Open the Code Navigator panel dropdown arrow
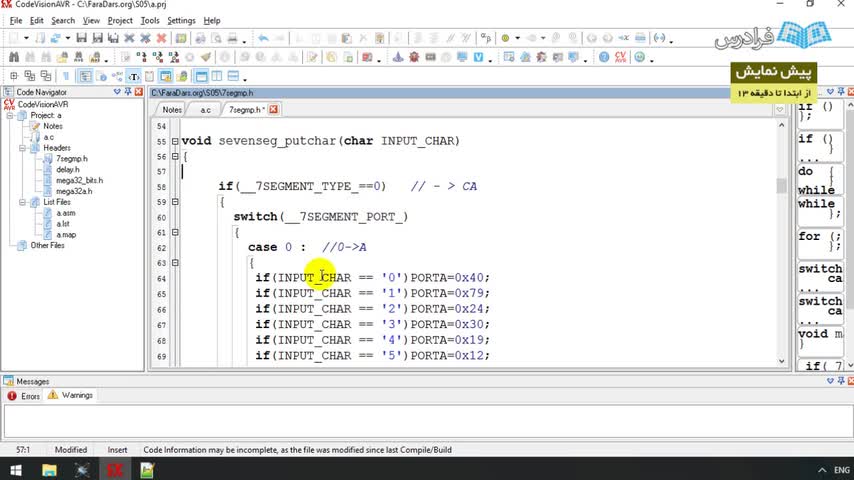 pyautogui.click(x=117, y=92)
